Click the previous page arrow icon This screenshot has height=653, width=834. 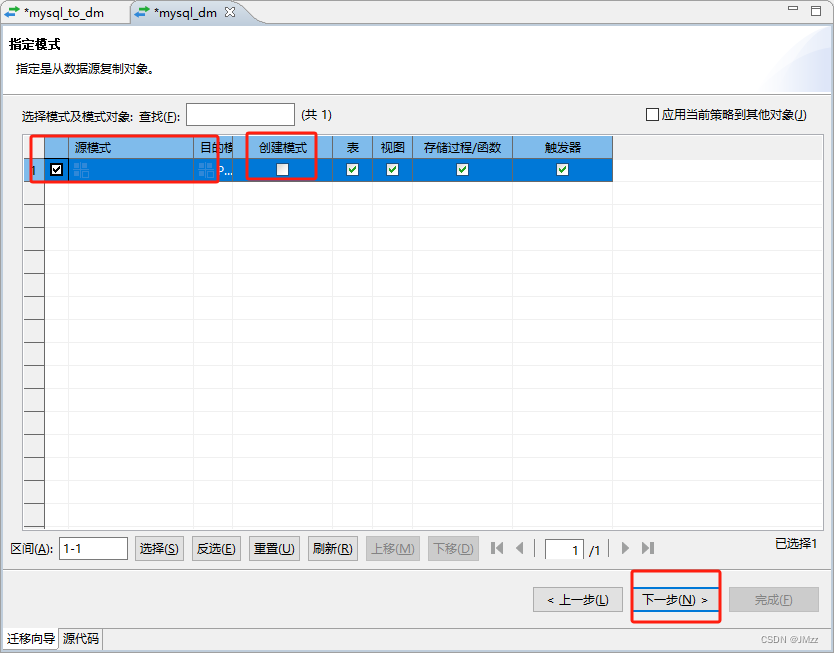pyautogui.click(x=522, y=548)
